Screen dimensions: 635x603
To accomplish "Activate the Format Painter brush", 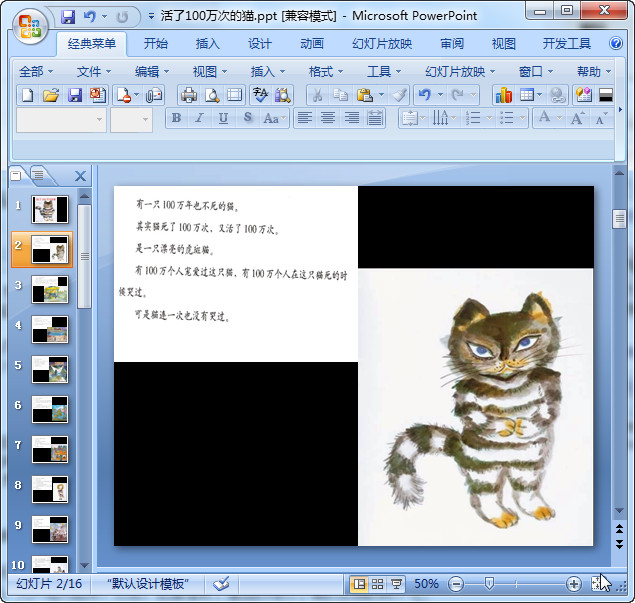I will coord(399,95).
